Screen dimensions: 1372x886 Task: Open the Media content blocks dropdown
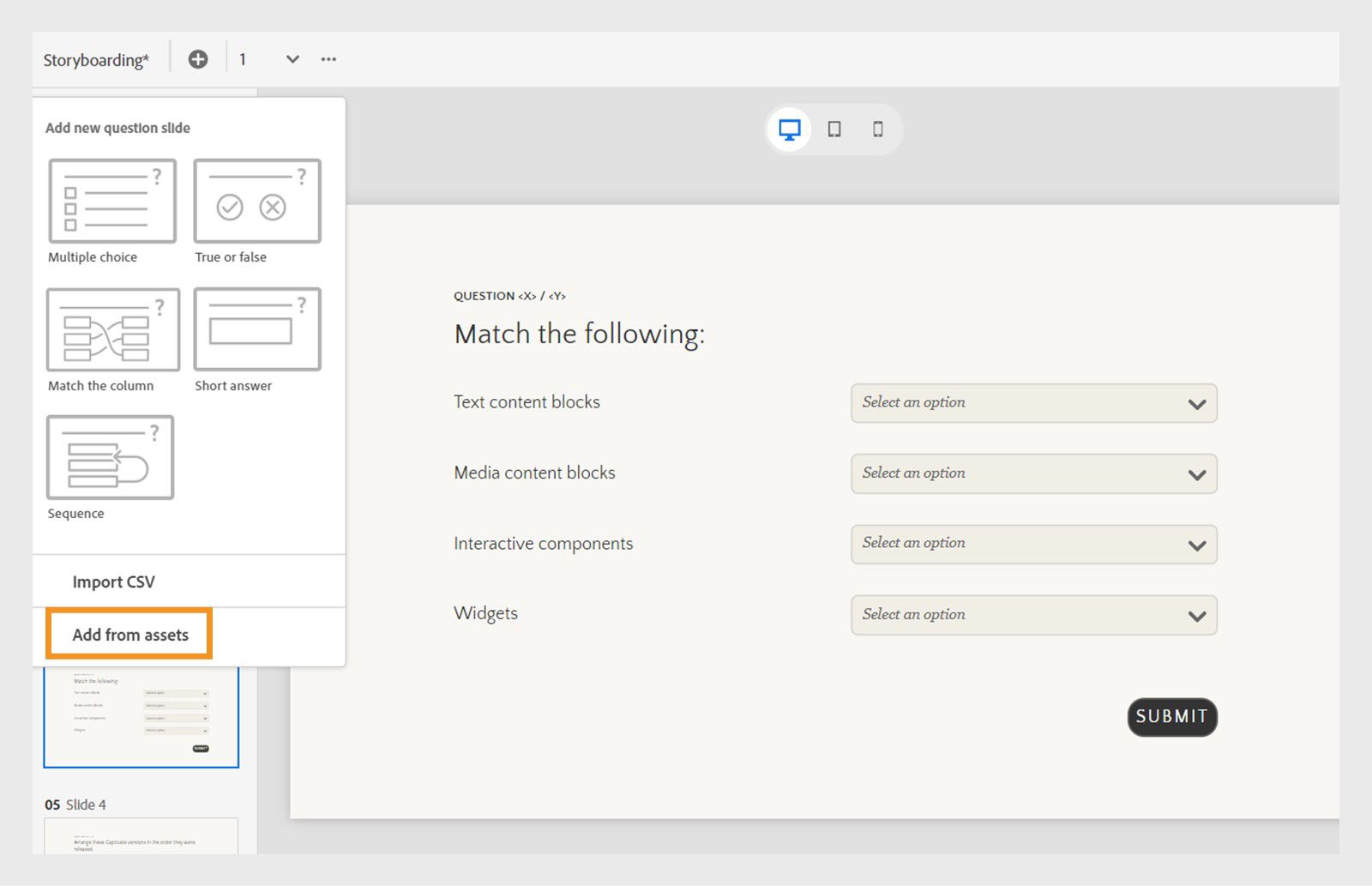point(1032,473)
